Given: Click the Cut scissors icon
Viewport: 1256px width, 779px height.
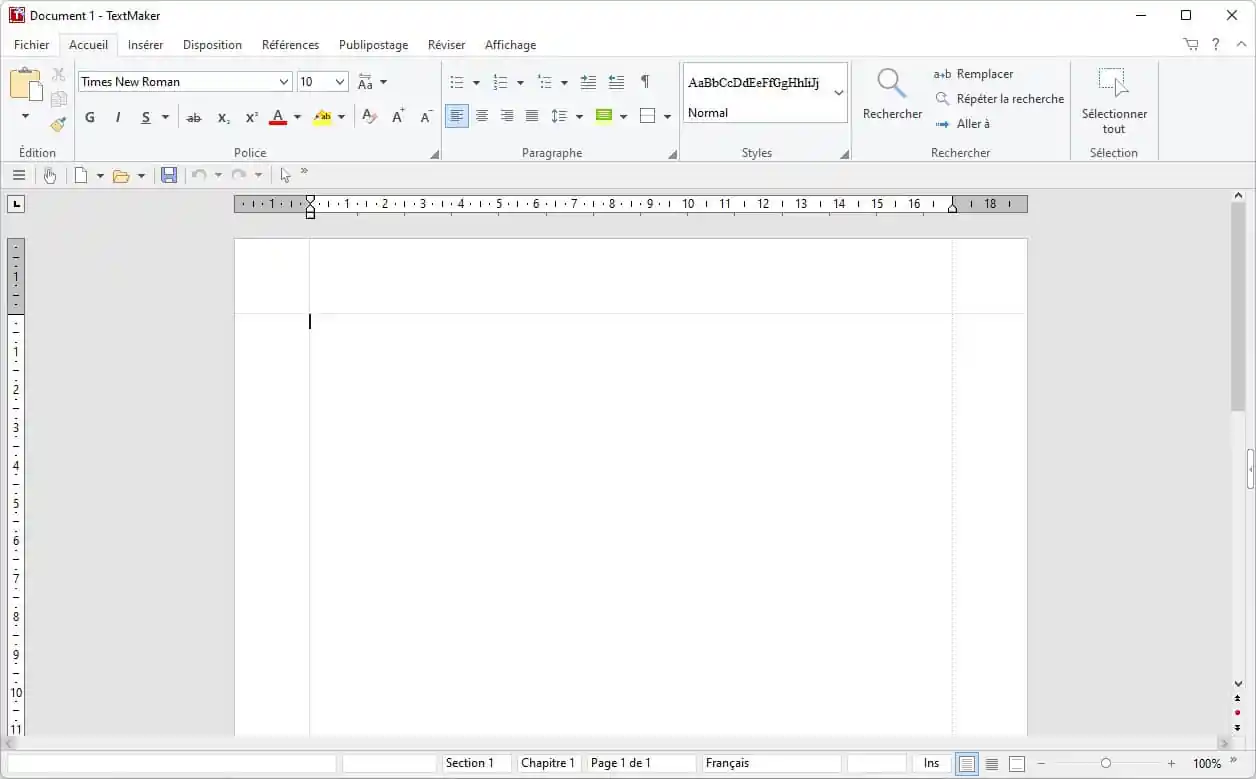Looking at the screenshot, I should (x=58, y=75).
